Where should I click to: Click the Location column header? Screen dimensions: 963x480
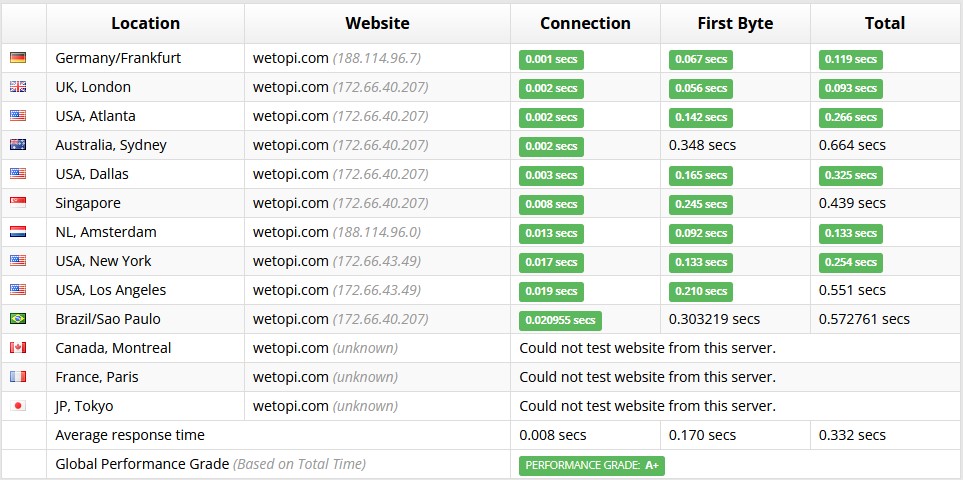146,23
